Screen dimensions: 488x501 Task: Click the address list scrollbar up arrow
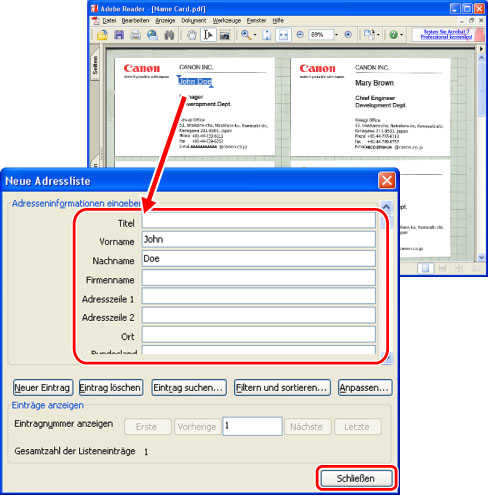386,207
